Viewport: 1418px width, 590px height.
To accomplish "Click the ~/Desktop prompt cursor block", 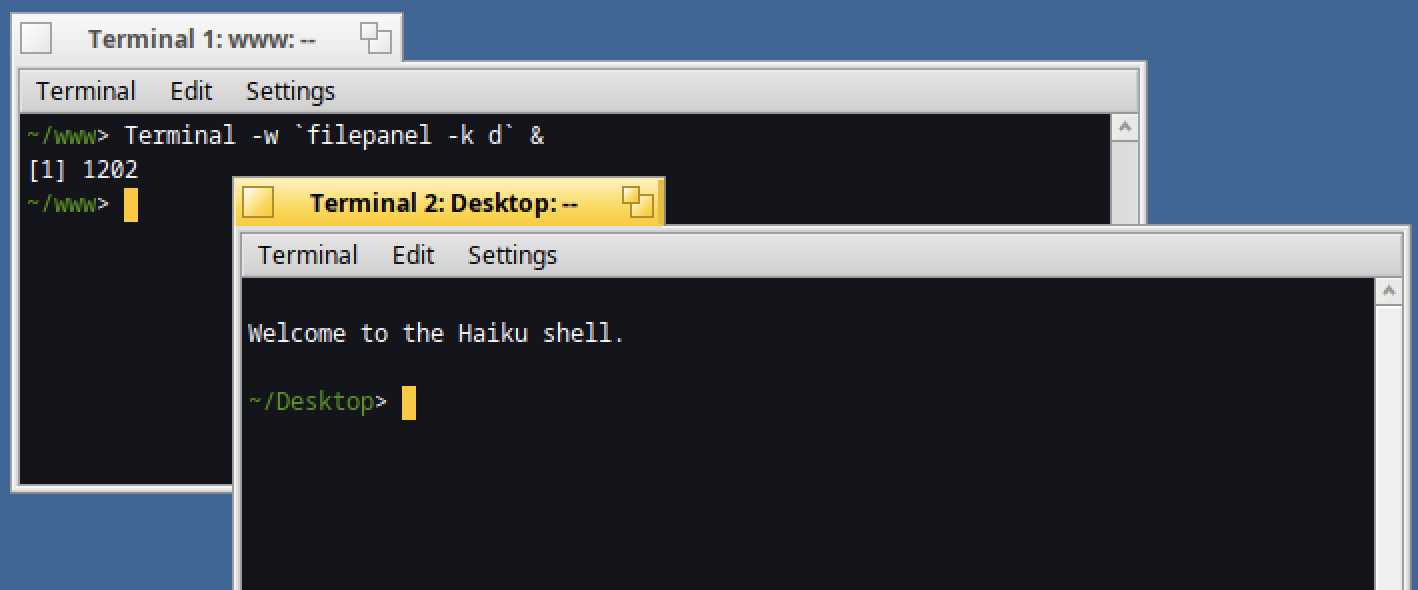I will click(x=409, y=402).
